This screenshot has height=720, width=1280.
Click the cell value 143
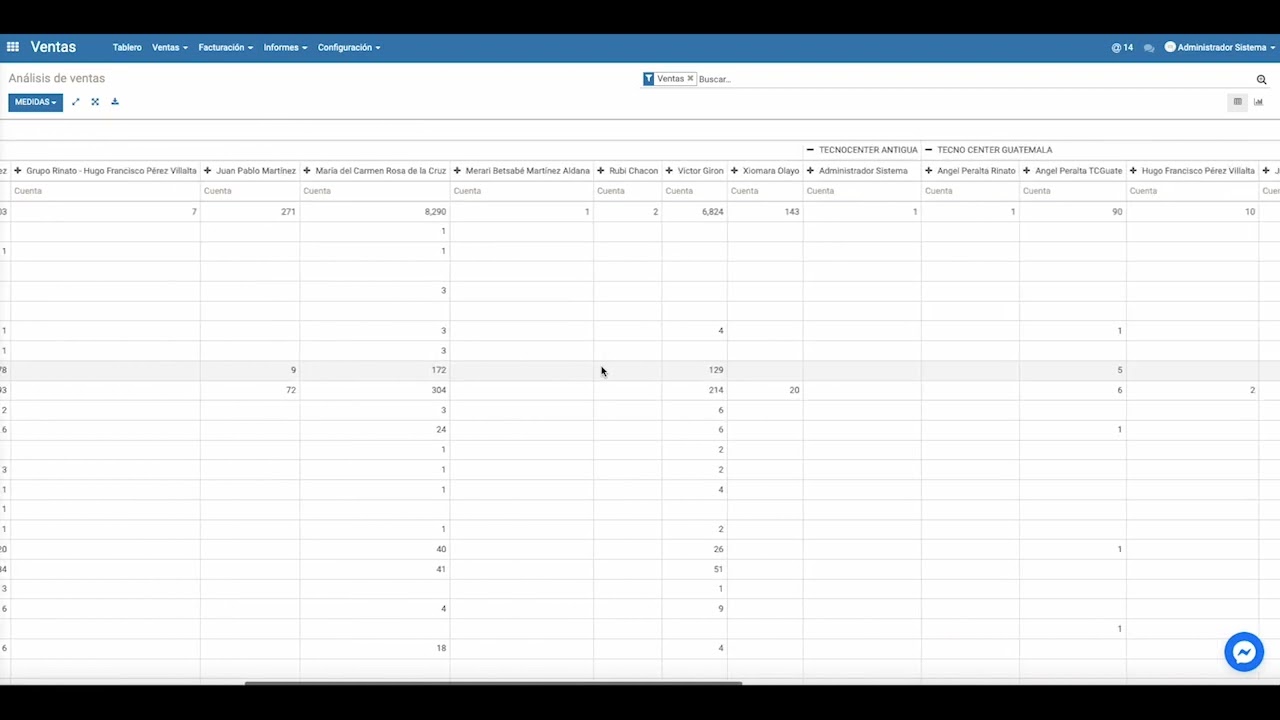[792, 212]
